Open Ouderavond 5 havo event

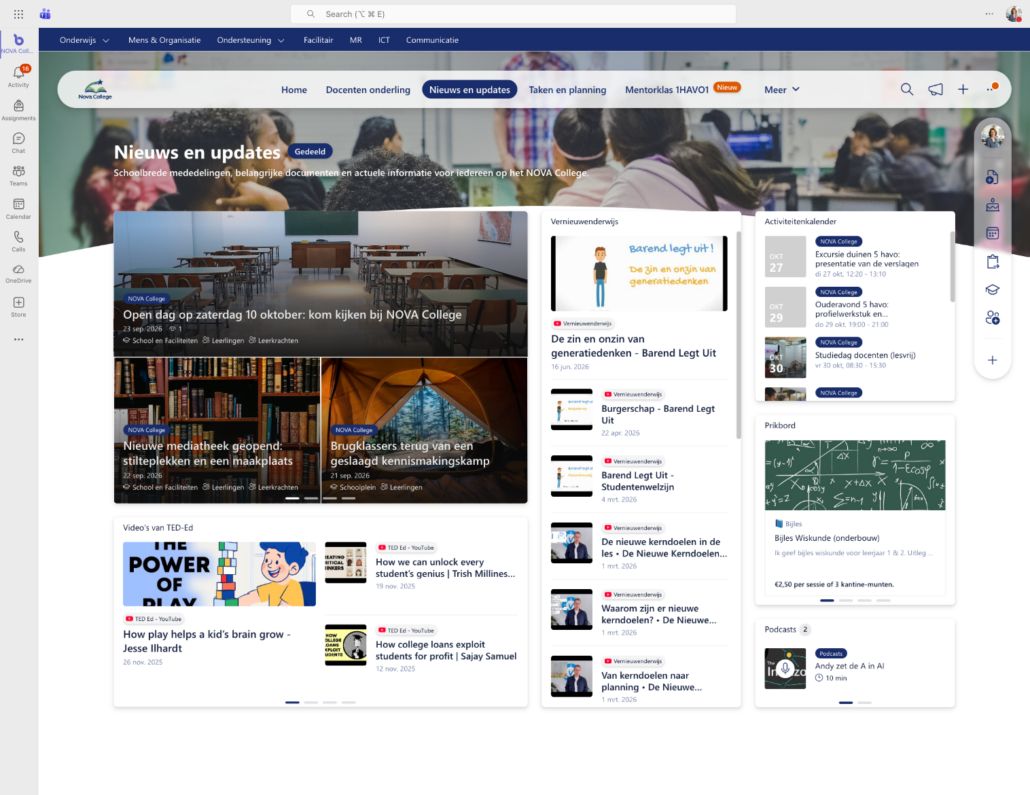point(856,307)
